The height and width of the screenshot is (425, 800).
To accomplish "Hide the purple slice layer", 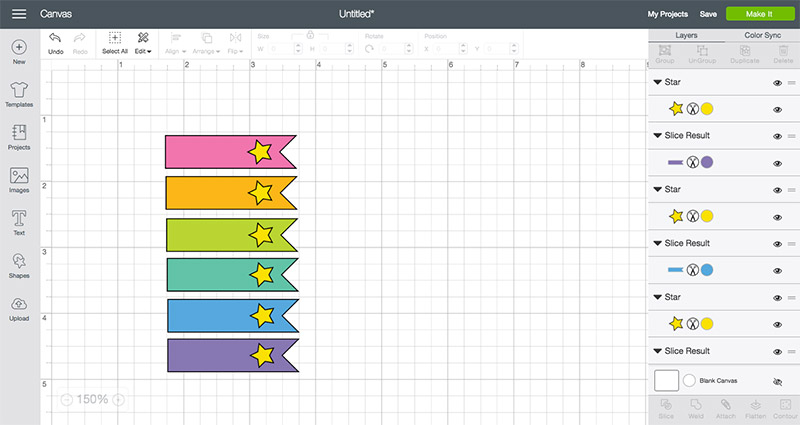I will (778, 164).
